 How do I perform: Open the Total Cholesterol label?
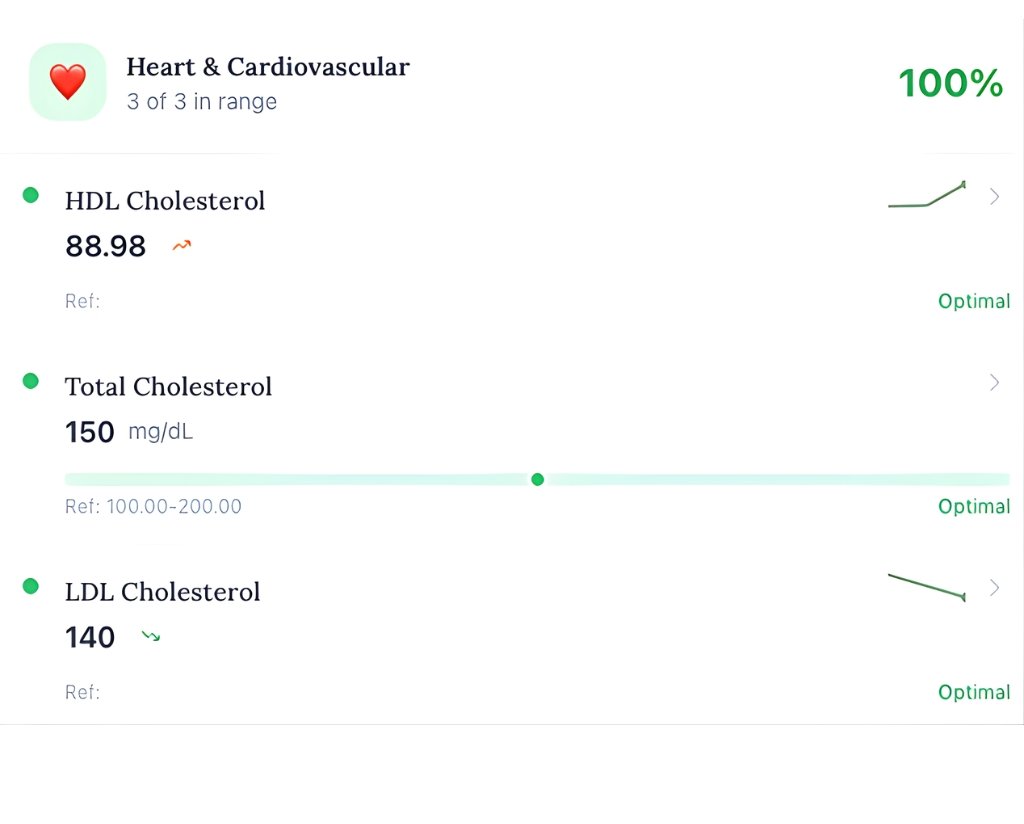click(x=168, y=387)
